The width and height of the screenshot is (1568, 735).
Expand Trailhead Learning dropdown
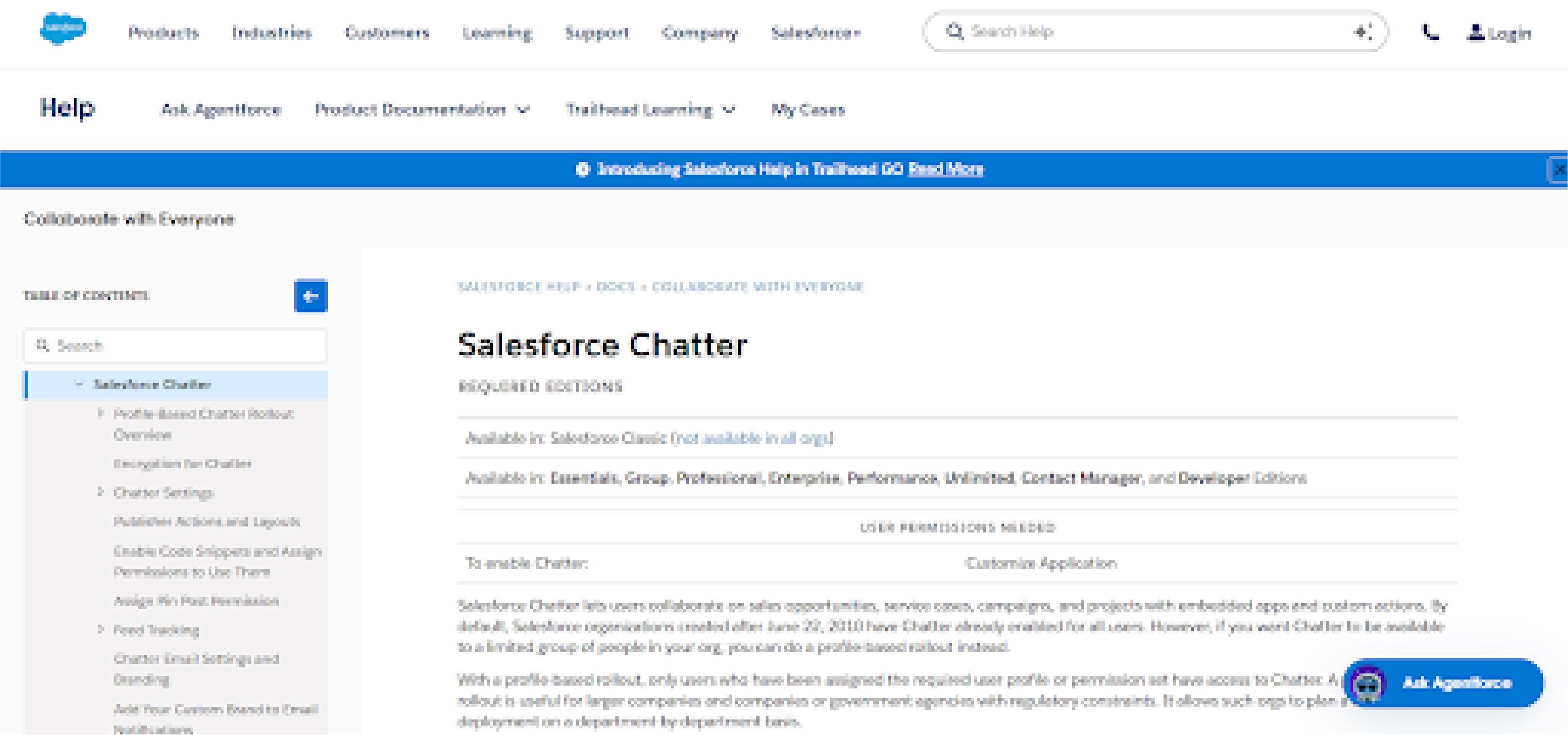[650, 109]
